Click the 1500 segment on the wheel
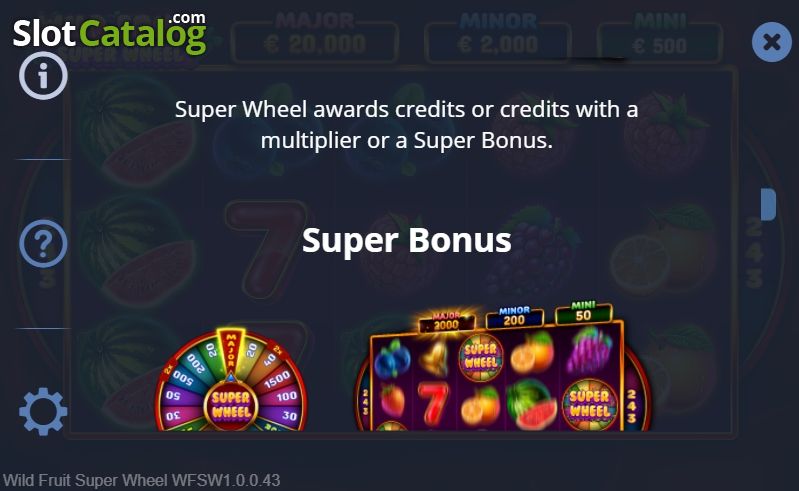The height and width of the screenshot is (491, 799). (277, 379)
